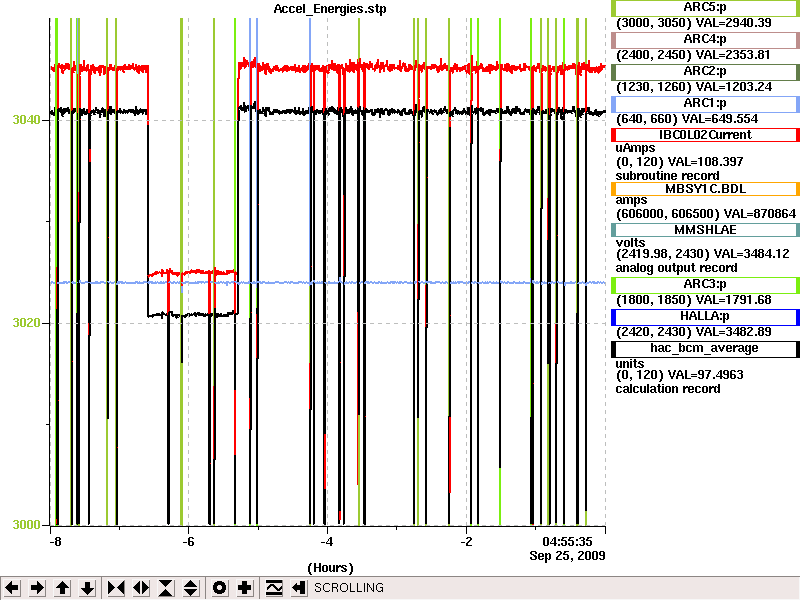Click the SCROLLING status label
Image resolution: width=800 pixels, height=600 pixels.
[x=348, y=588]
